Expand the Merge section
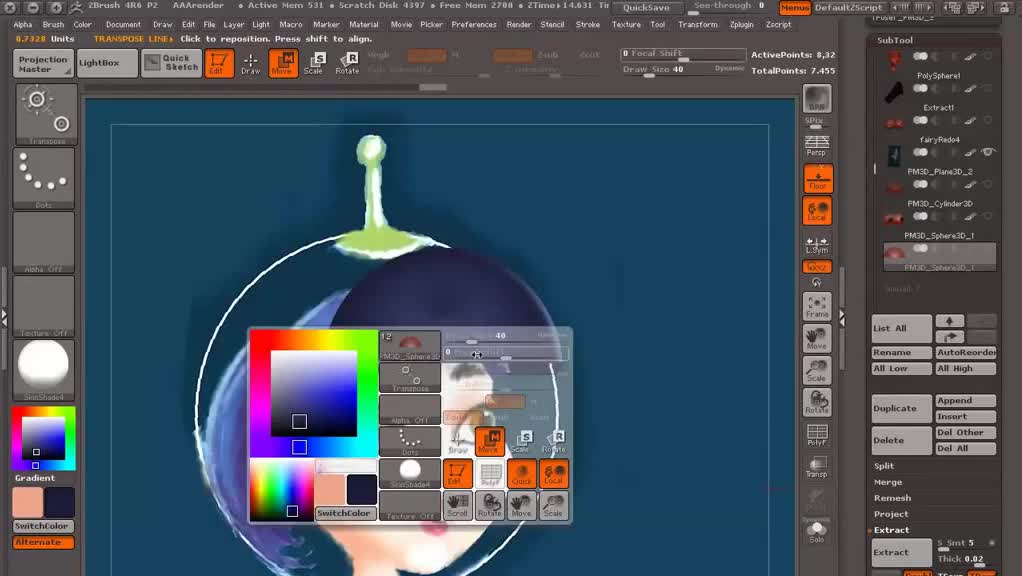This screenshot has height=576, width=1022. click(x=888, y=482)
